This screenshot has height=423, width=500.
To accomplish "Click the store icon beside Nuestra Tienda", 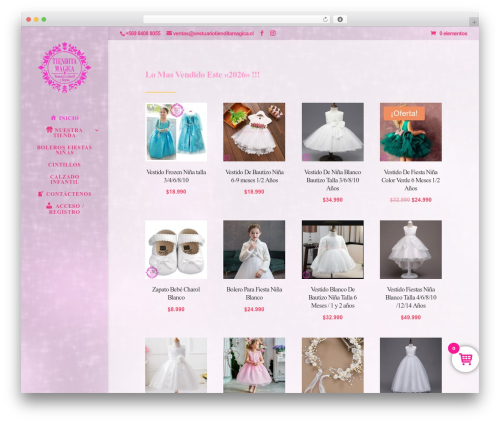I will point(49,129).
